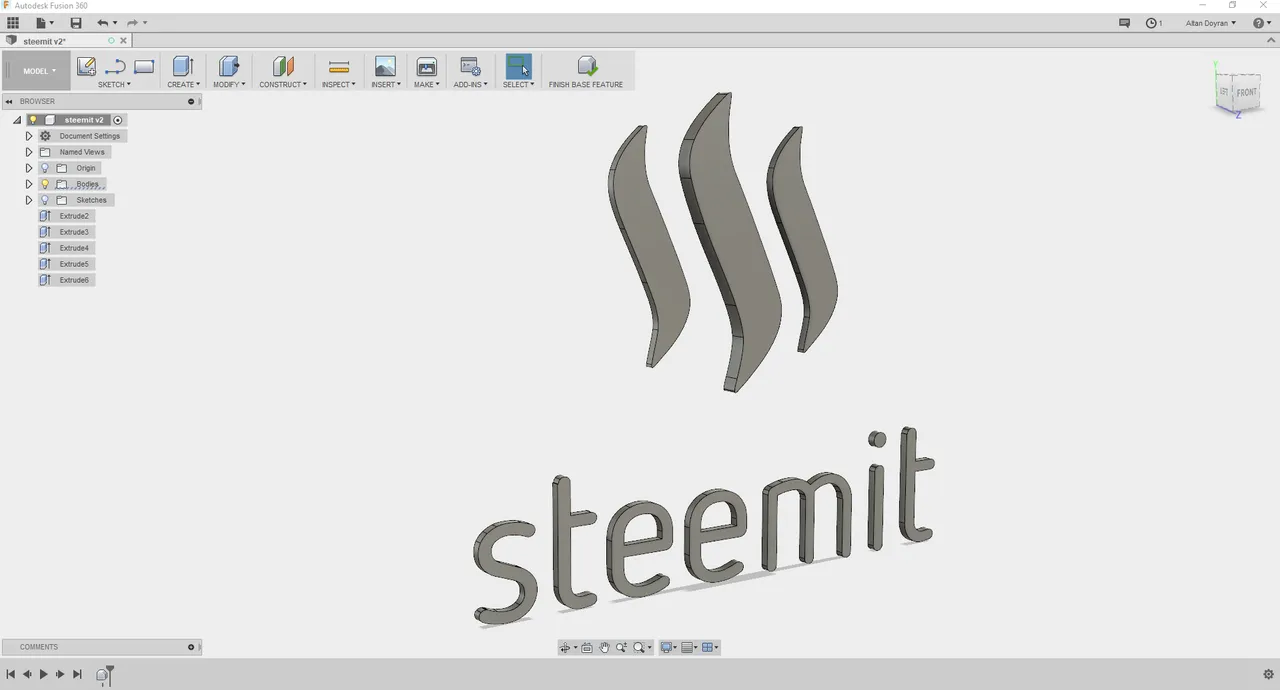Toggle visibility bulb of steemit v2 component
This screenshot has height=690, width=1280.
tap(33, 120)
